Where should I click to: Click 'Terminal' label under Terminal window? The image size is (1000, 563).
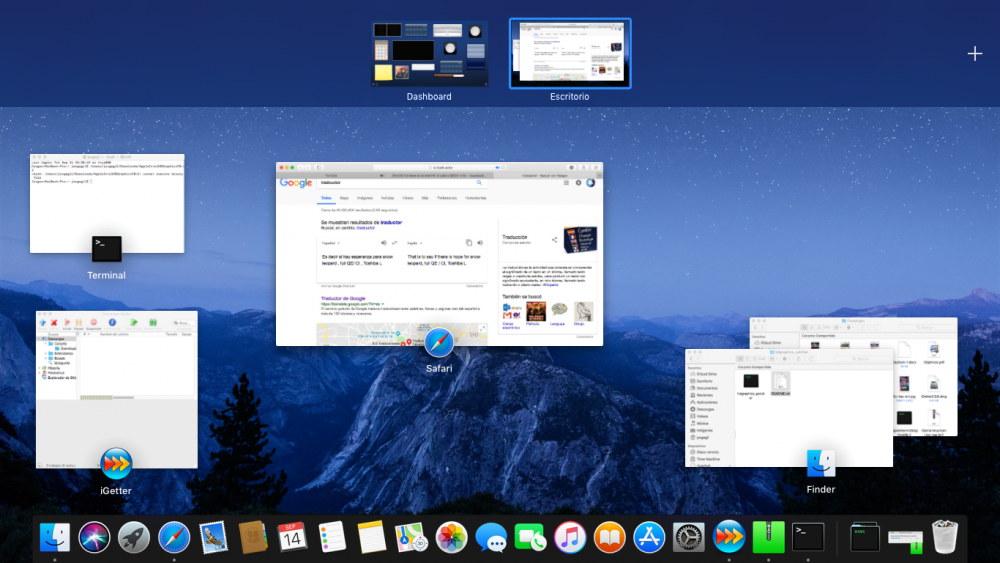[107, 275]
